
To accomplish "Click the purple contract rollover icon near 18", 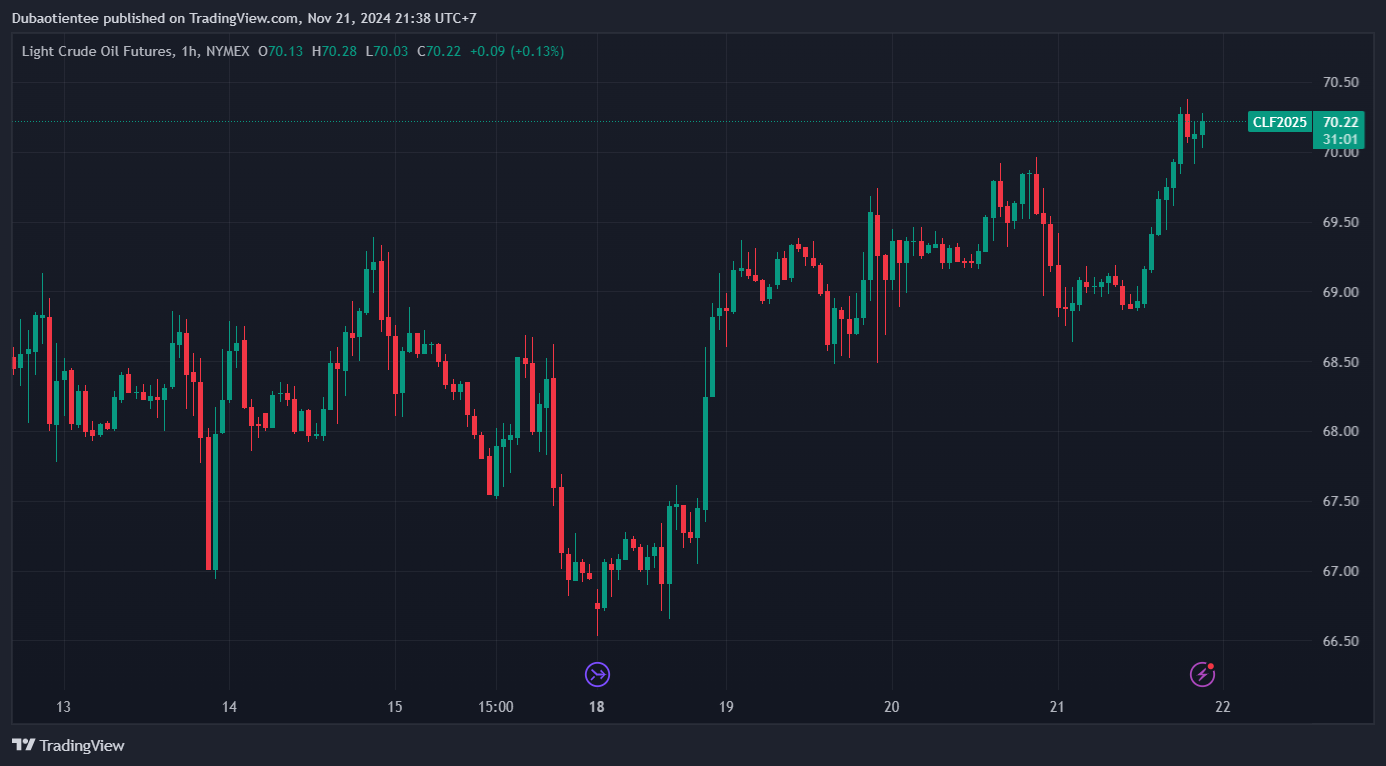I will click(x=597, y=675).
